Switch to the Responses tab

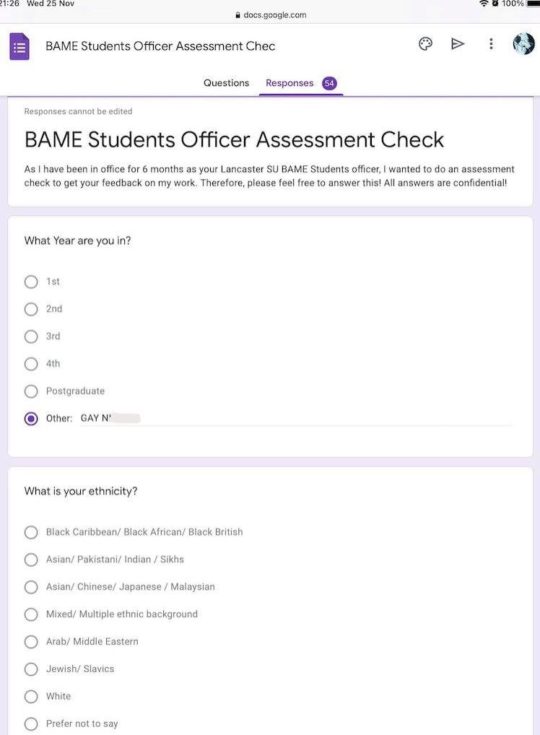tap(289, 83)
